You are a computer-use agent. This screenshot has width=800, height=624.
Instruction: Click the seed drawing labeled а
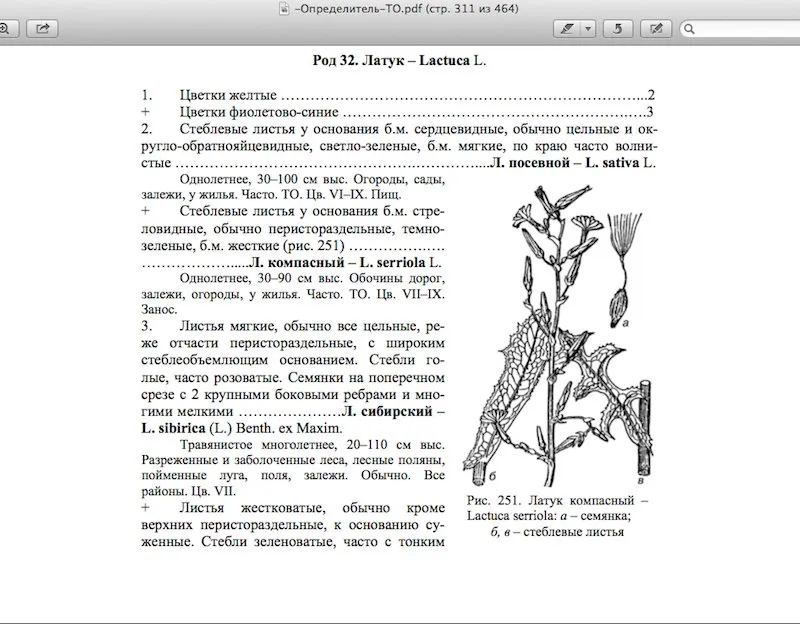[623, 270]
